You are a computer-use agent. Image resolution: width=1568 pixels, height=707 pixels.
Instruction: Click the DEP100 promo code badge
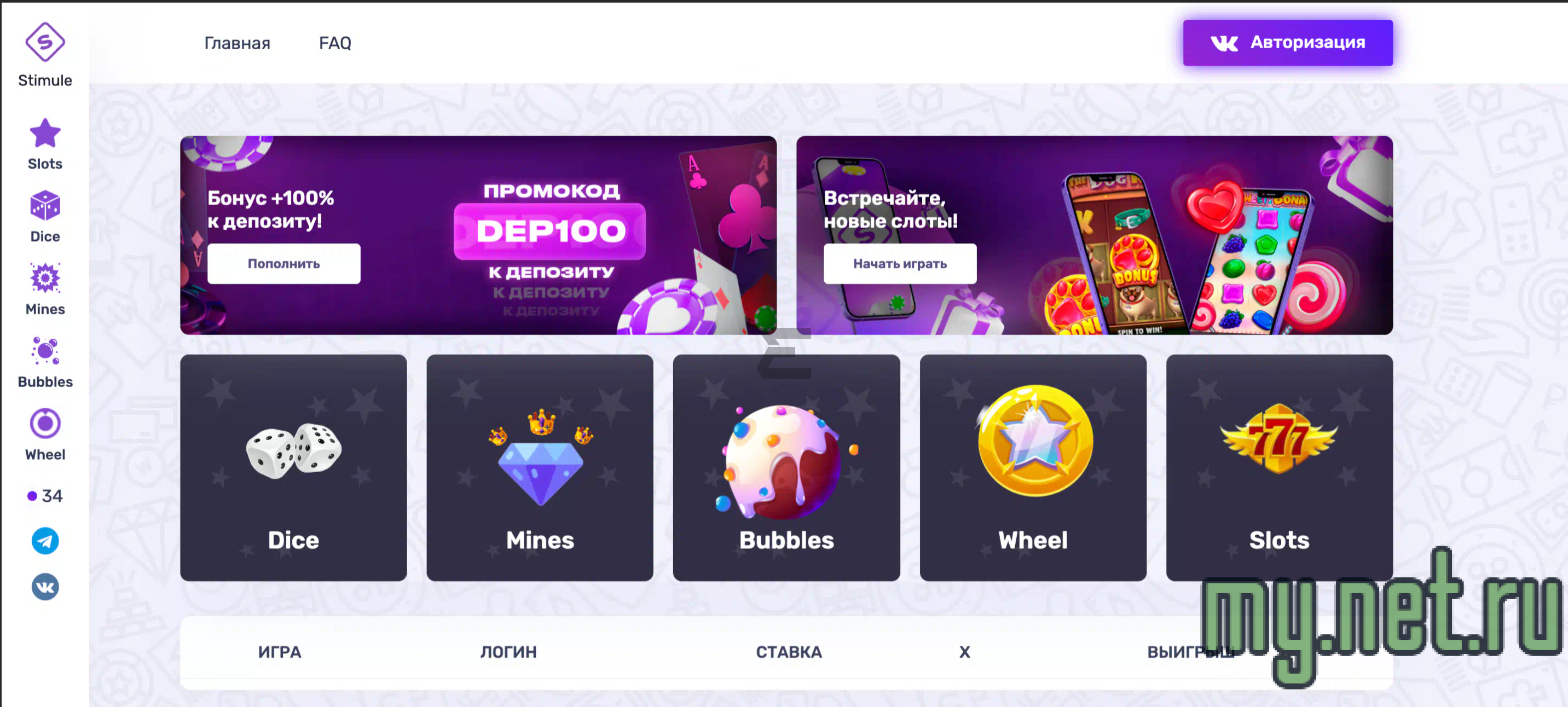tap(549, 231)
